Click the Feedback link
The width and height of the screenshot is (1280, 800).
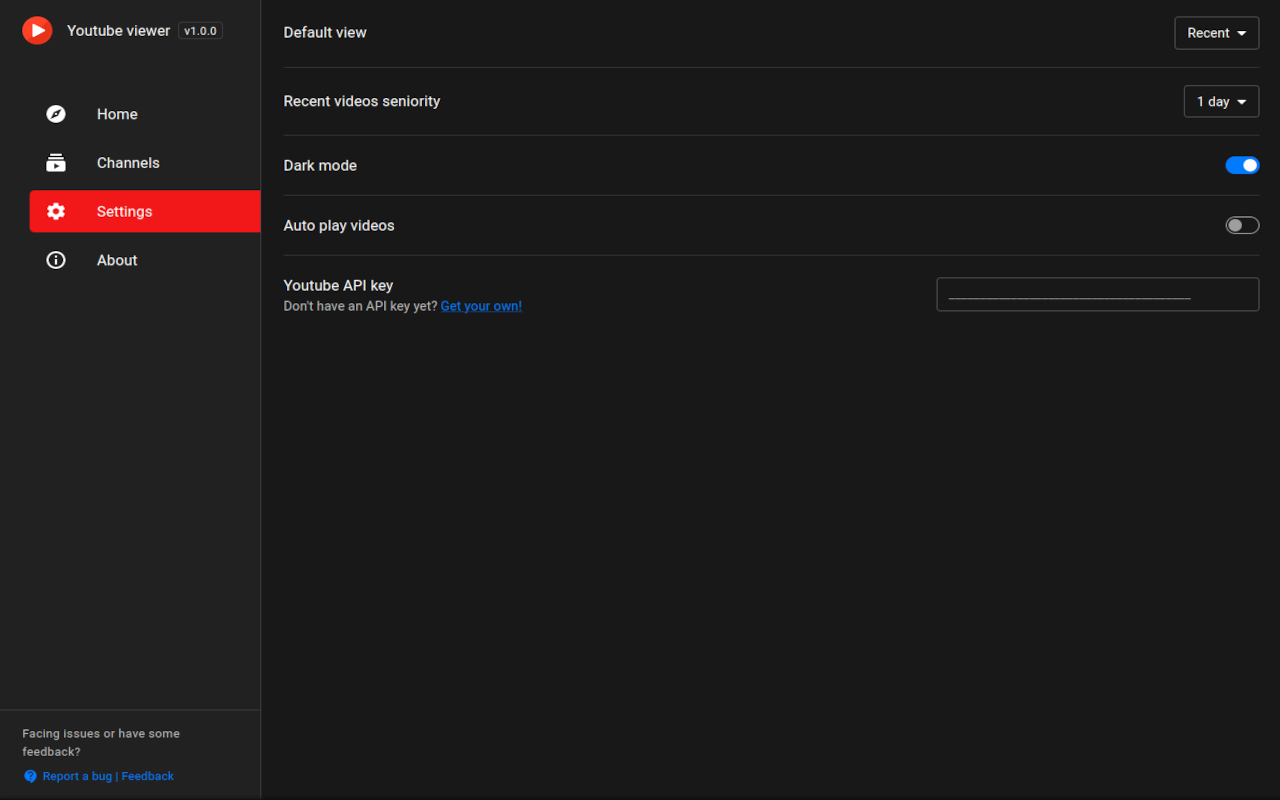[148, 776]
